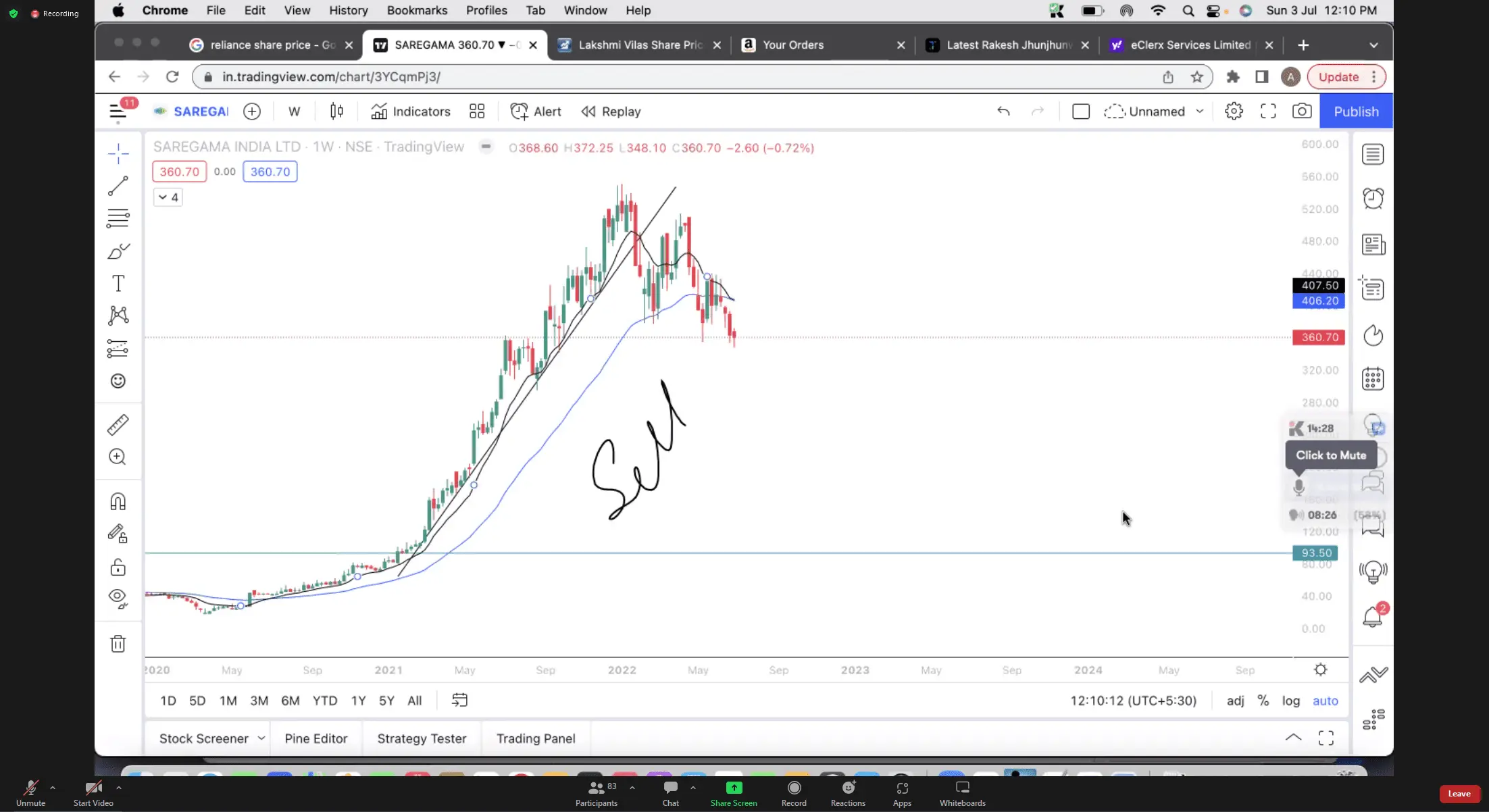Toggle log scale on price axis
The height and width of the screenshot is (812, 1489).
(1290, 701)
